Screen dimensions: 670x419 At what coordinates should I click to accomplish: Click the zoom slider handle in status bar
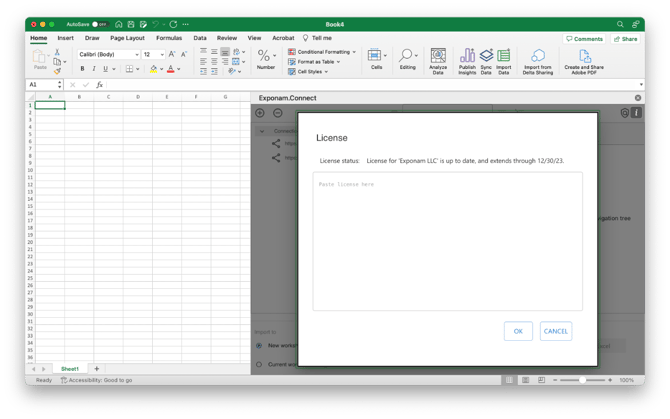tap(582, 380)
